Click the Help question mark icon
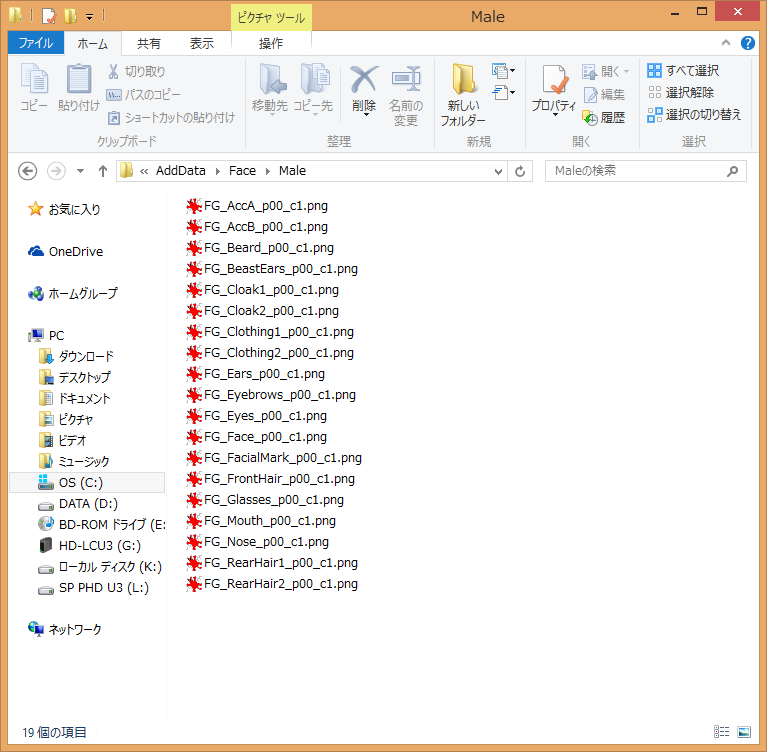The image size is (767, 752). (x=747, y=43)
